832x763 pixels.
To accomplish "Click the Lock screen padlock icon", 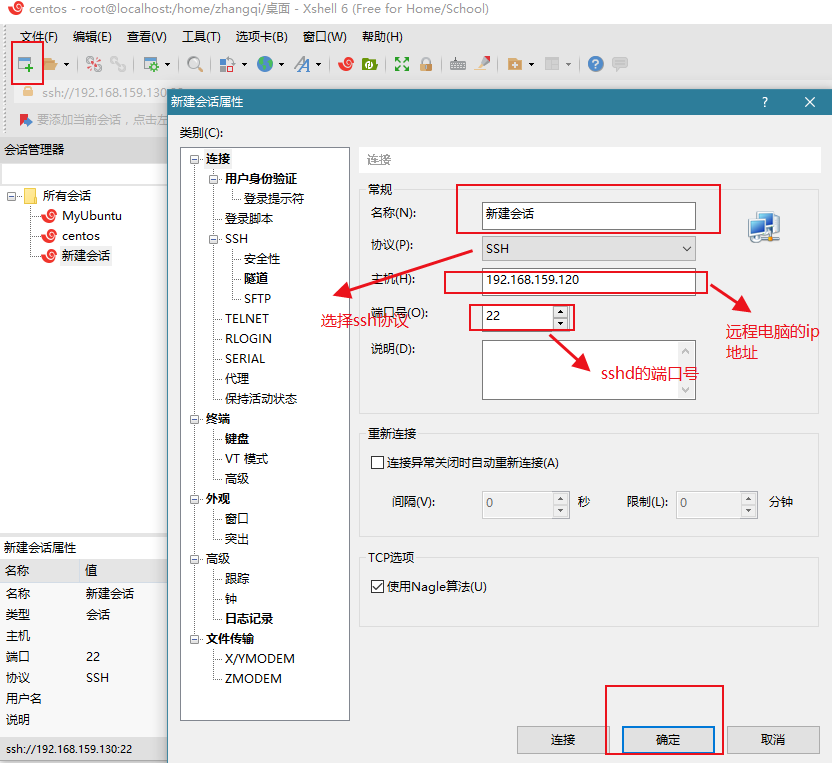I will point(426,64).
